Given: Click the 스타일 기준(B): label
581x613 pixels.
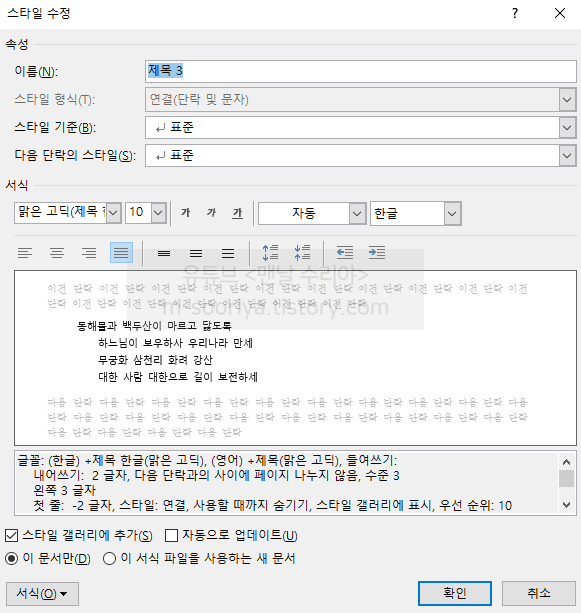Looking at the screenshot, I should point(55,127).
